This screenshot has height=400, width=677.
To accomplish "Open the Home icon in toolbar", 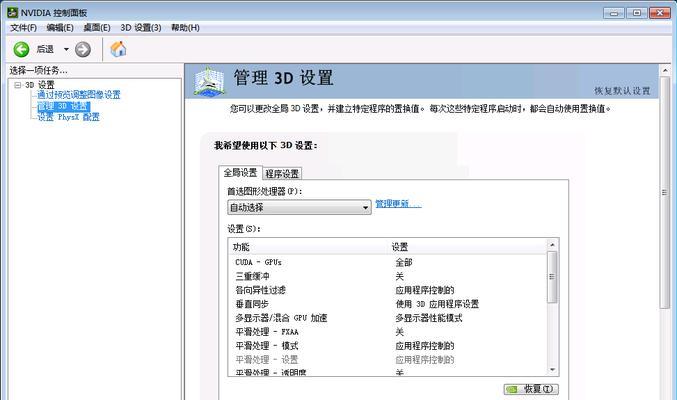I will [x=118, y=49].
